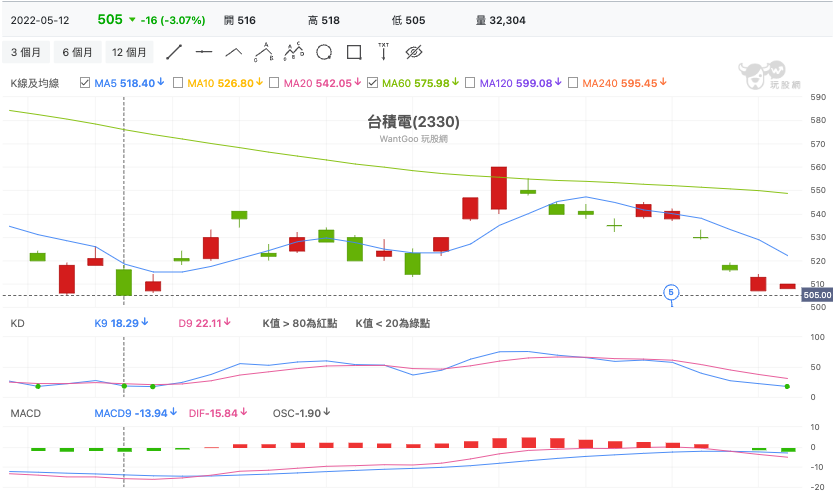This screenshot has height=497, width=836.
Task: Click the K線及均線 section label
Action: (x=35, y=83)
